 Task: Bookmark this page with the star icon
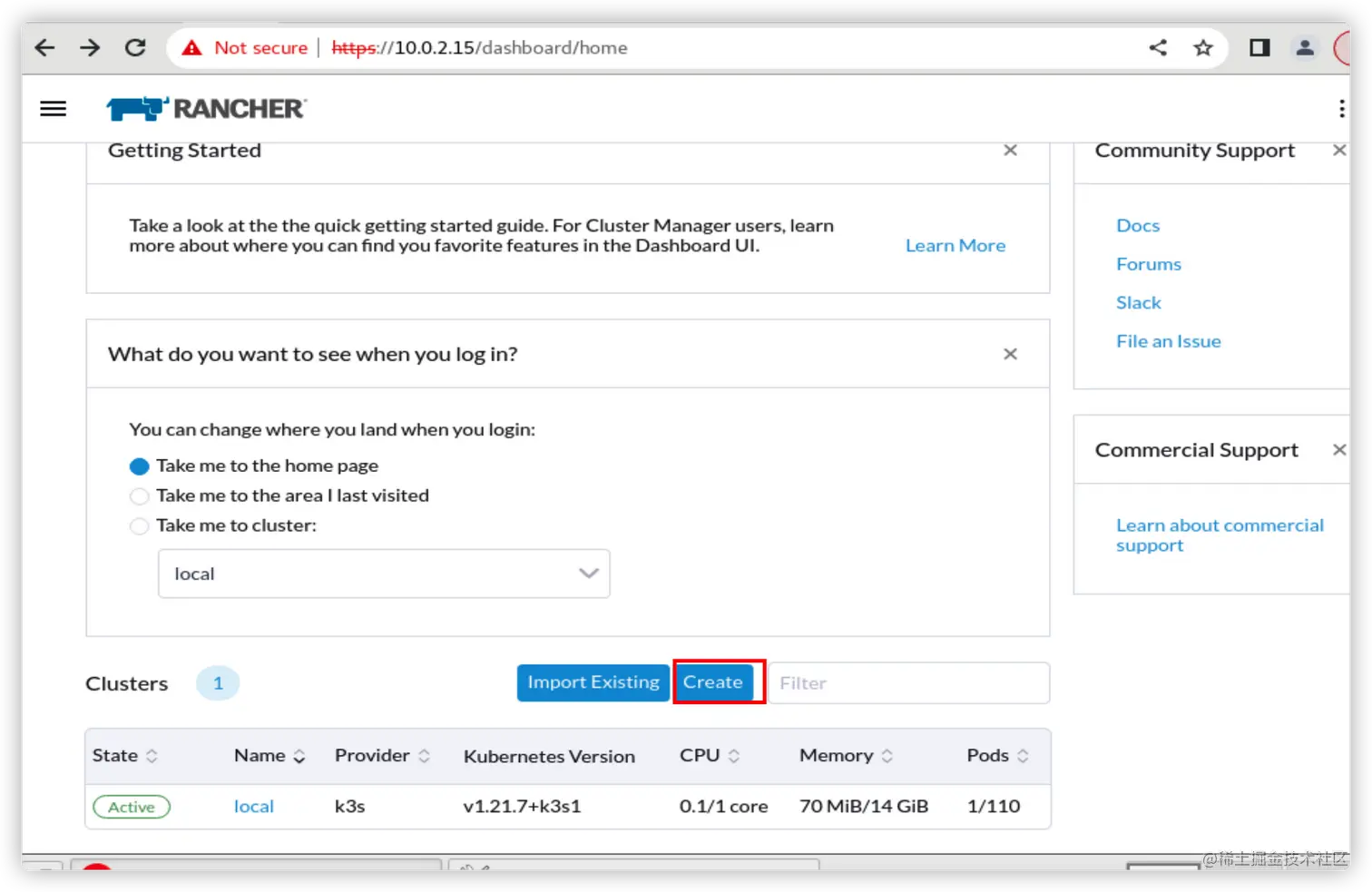[x=1203, y=48]
